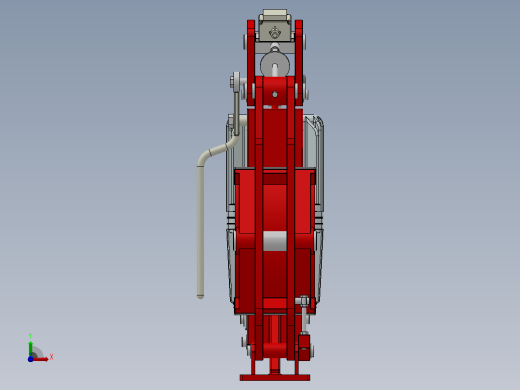
Task: Select the small pin hole on upper red bracket
Action: click(x=275, y=94)
